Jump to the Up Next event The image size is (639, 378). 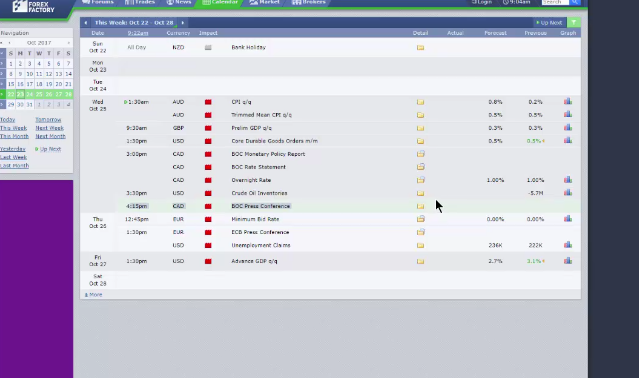[550, 23]
